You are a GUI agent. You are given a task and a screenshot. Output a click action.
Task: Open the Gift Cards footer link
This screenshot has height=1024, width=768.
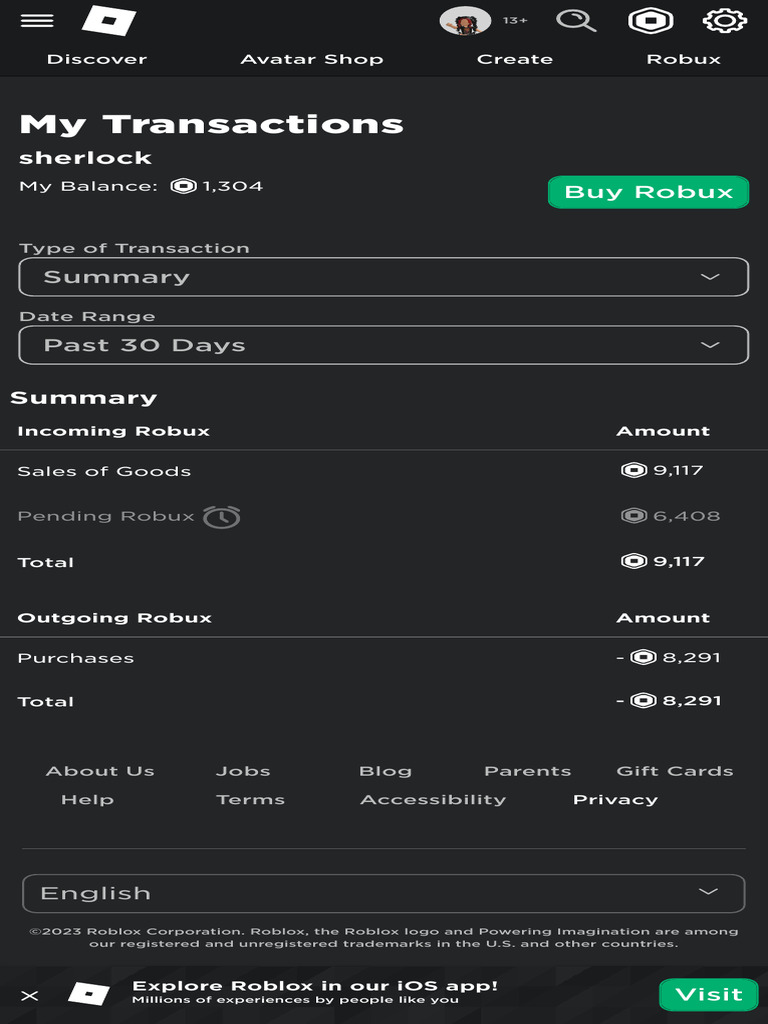click(x=675, y=771)
